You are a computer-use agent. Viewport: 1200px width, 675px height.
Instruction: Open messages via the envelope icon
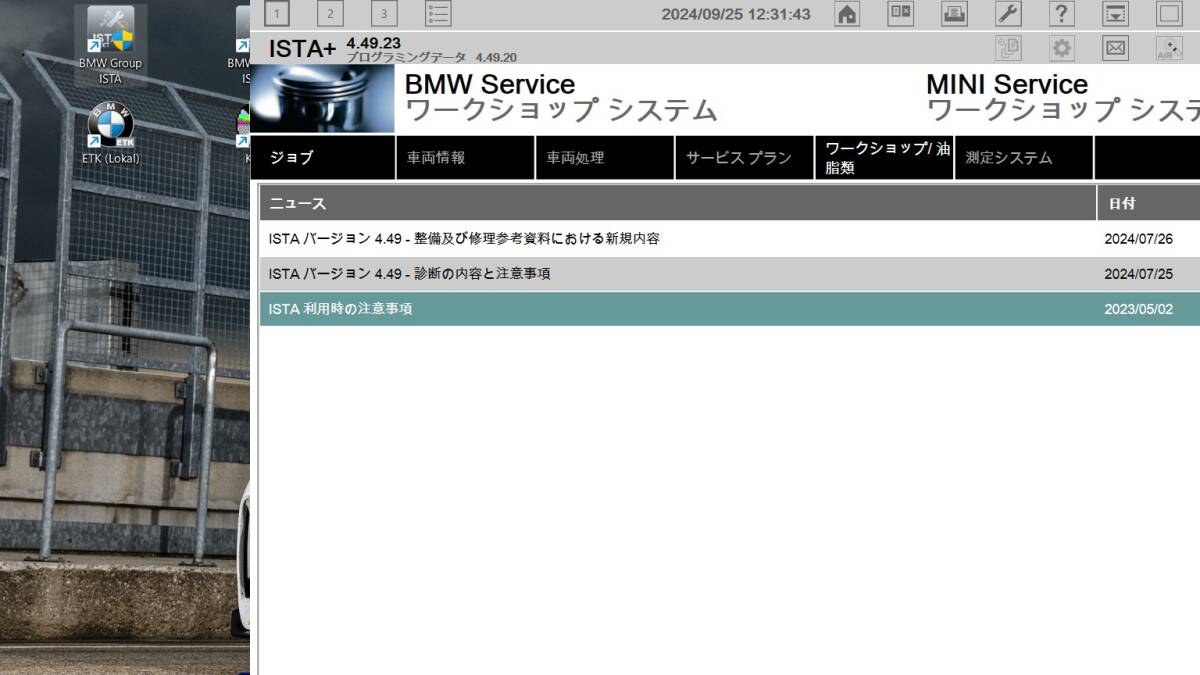click(x=1115, y=47)
